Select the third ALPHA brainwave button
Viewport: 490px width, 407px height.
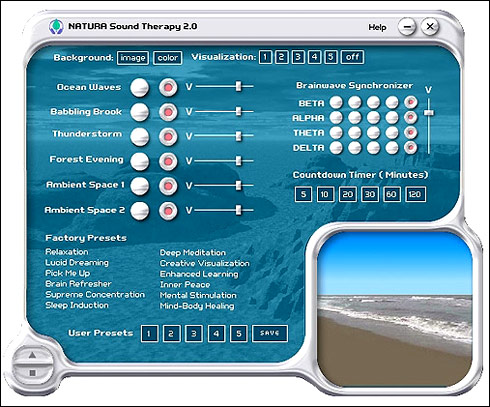[373, 117]
